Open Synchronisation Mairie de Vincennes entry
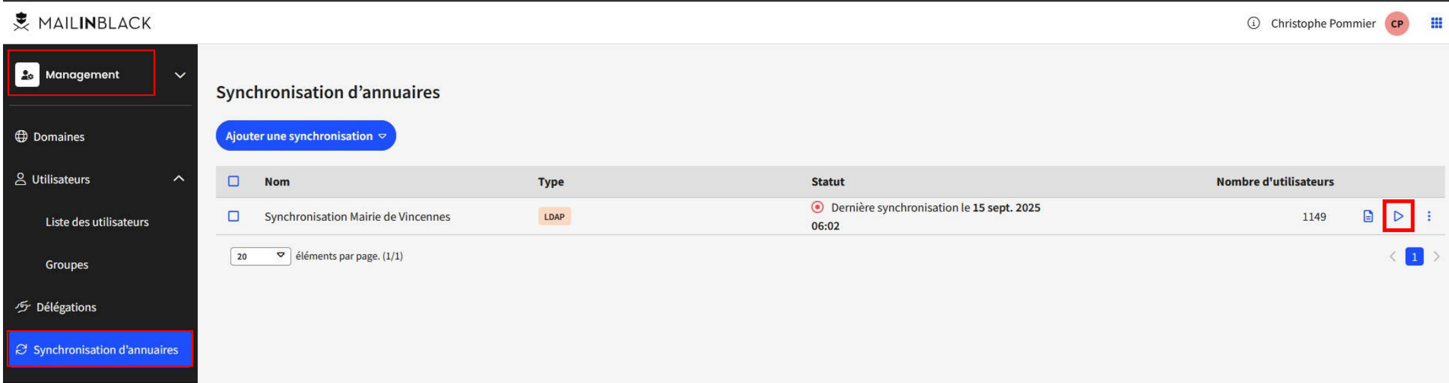This screenshot has height=383, width=1449. click(357, 216)
